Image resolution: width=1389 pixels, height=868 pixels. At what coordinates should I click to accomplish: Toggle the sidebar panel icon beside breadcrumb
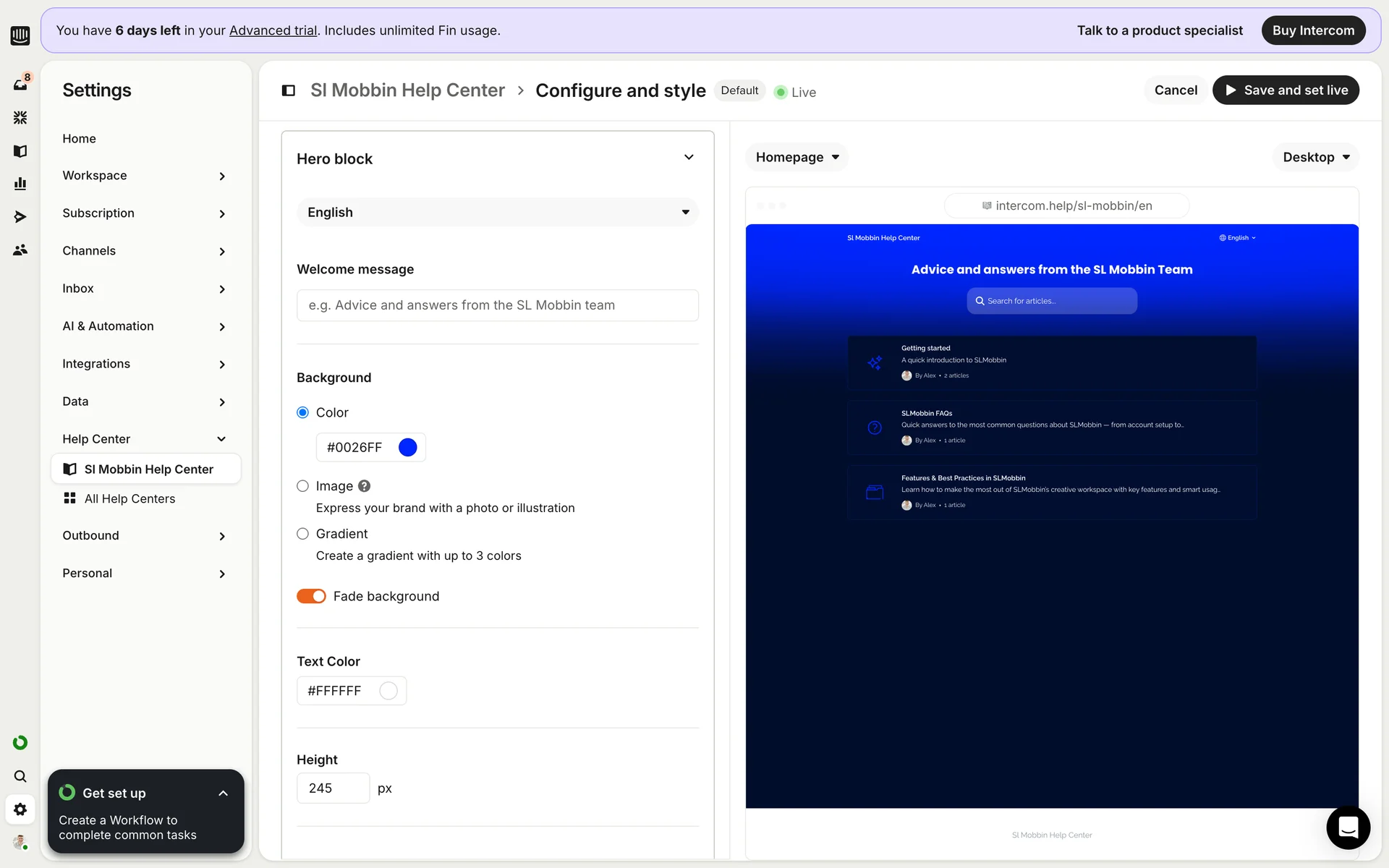(x=288, y=90)
